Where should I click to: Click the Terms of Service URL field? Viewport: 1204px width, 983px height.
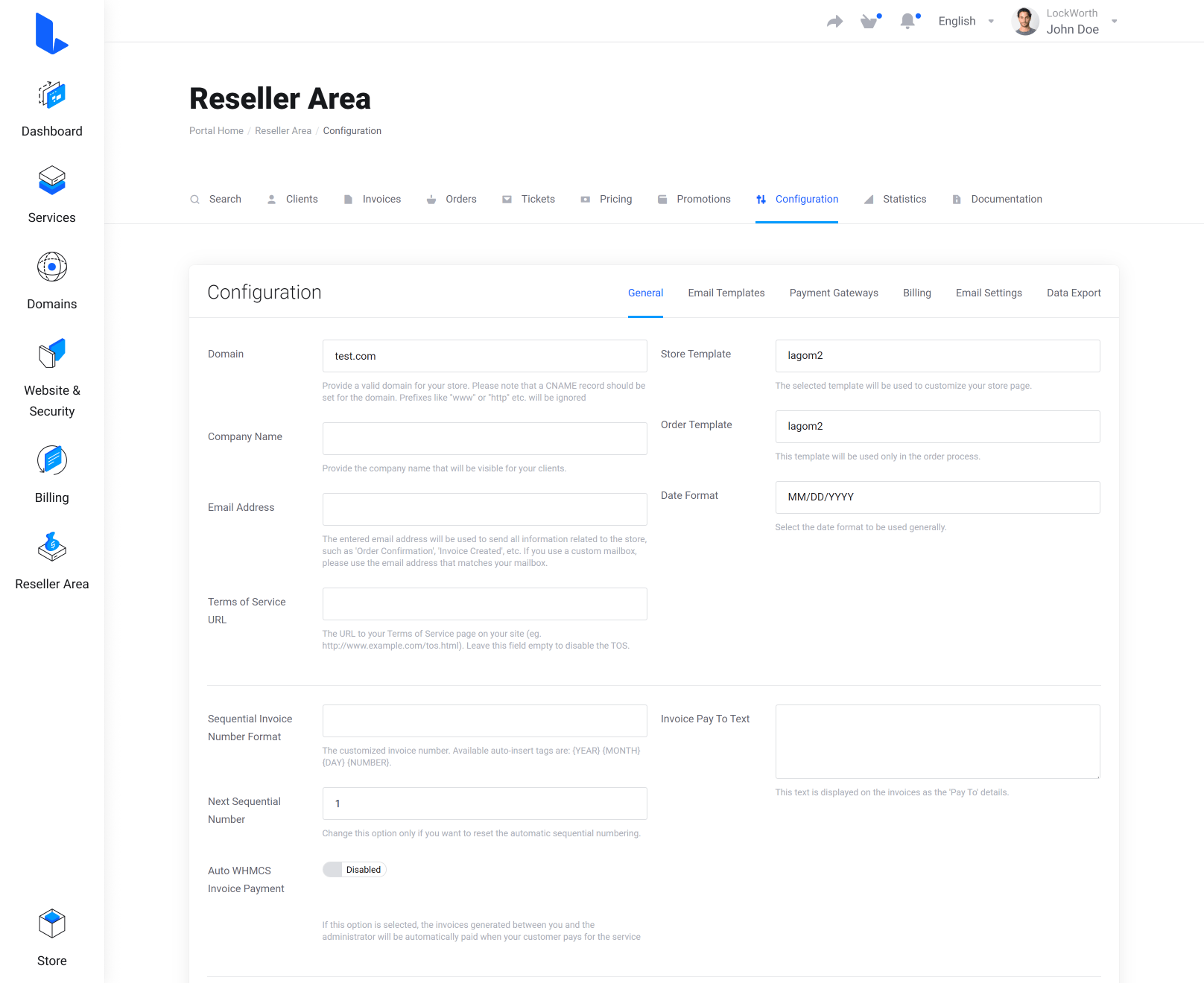point(484,604)
